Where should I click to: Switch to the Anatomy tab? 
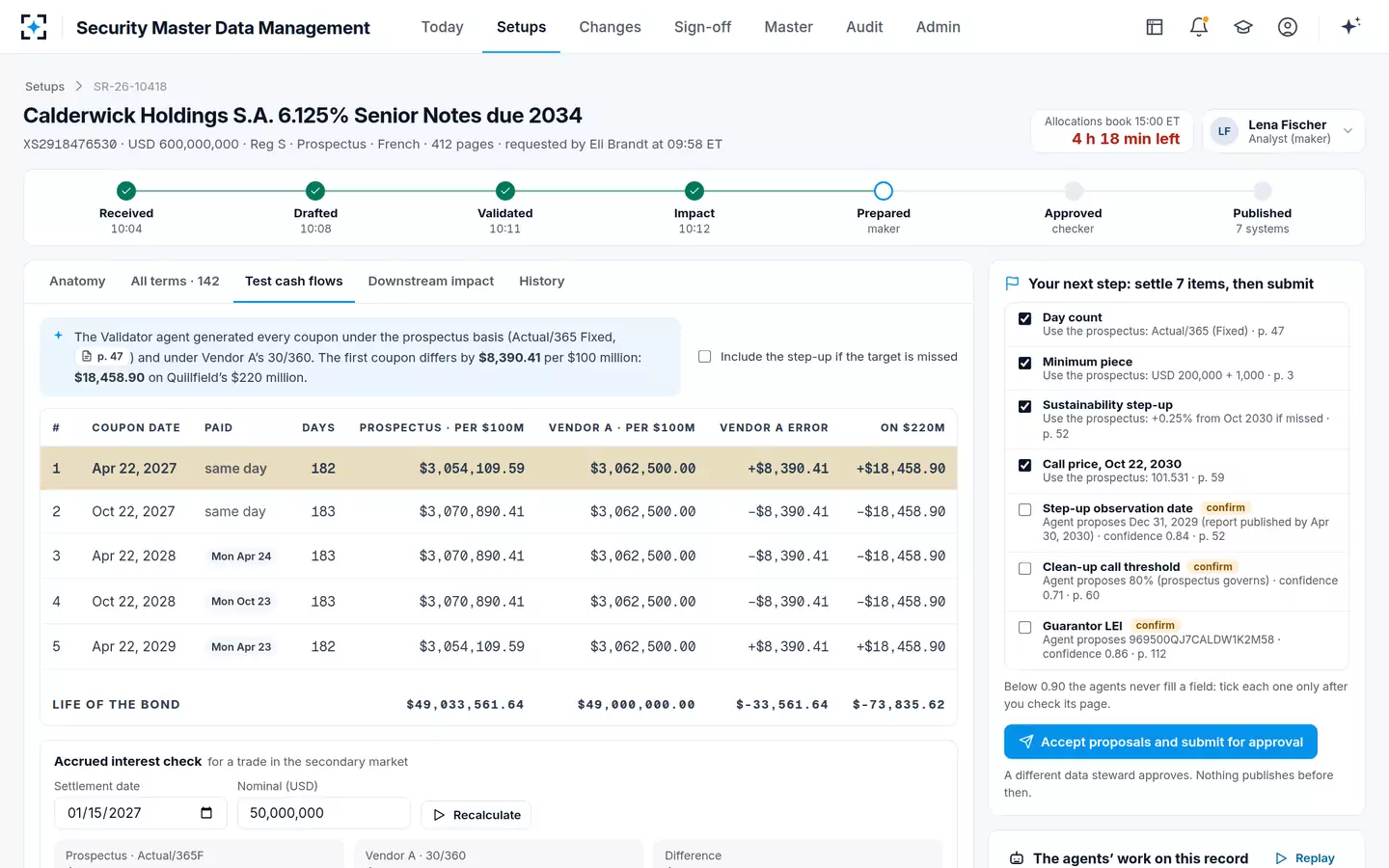(77, 282)
